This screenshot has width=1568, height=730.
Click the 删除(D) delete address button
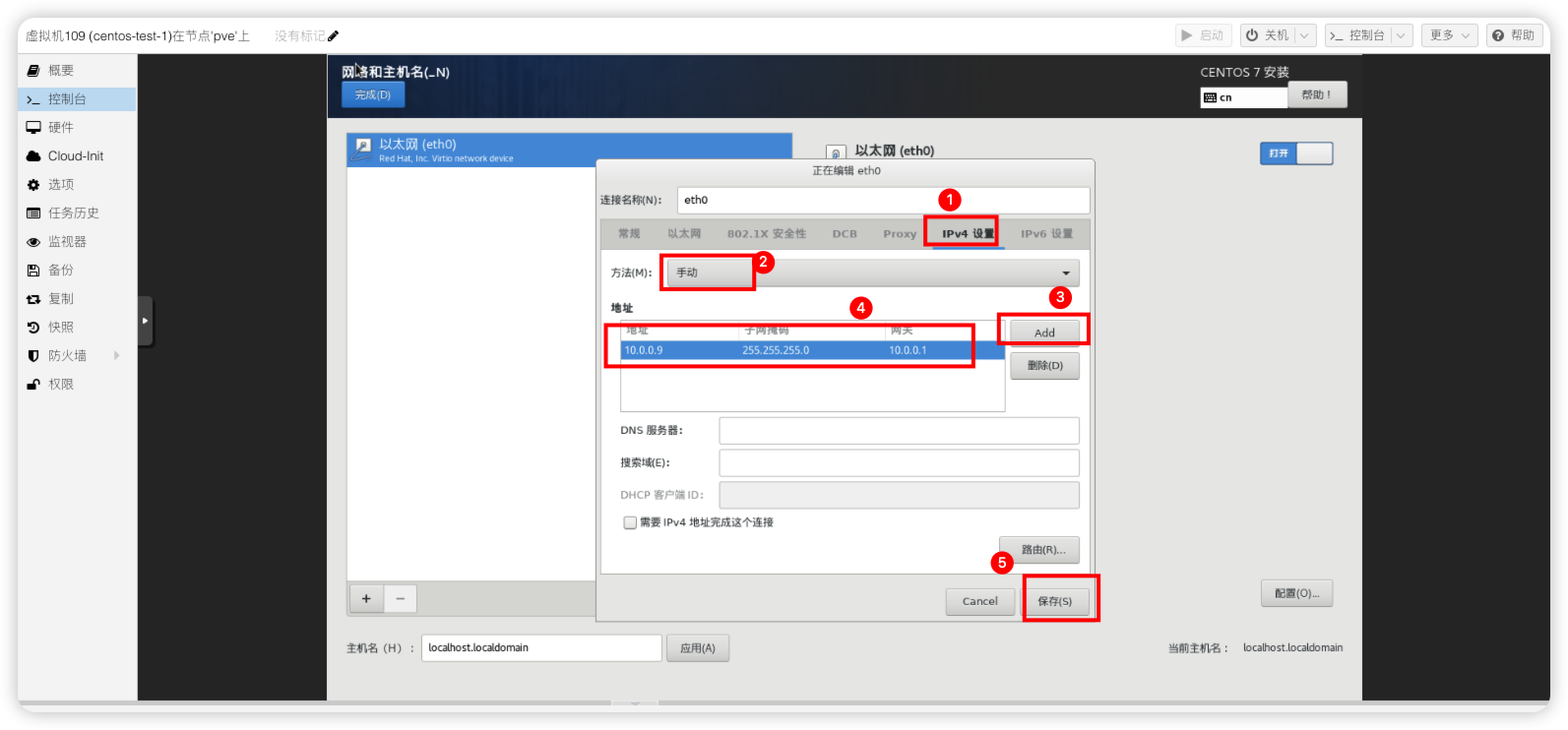(1044, 366)
